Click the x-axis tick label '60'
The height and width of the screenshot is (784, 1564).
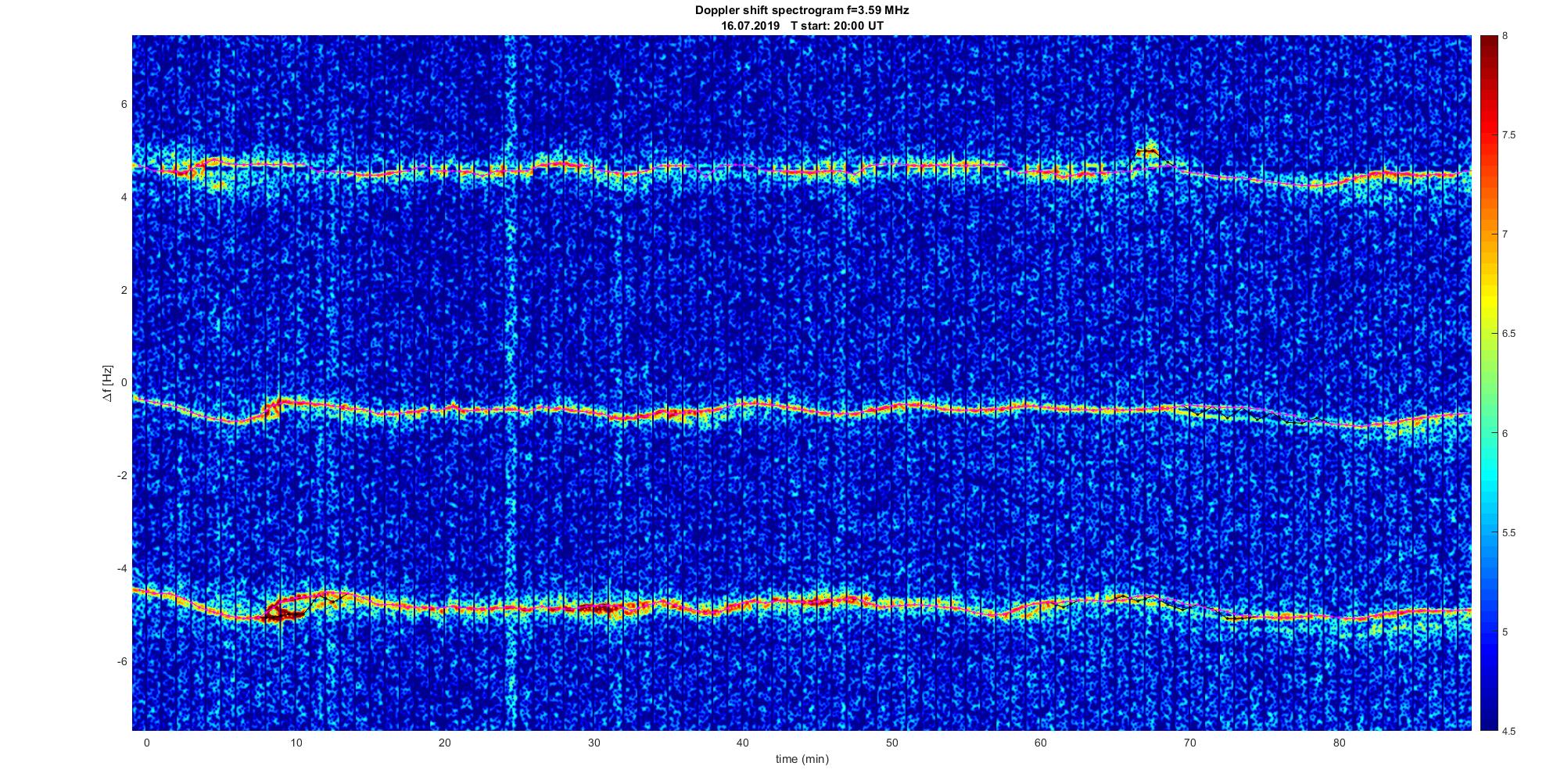click(x=1041, y=742)
